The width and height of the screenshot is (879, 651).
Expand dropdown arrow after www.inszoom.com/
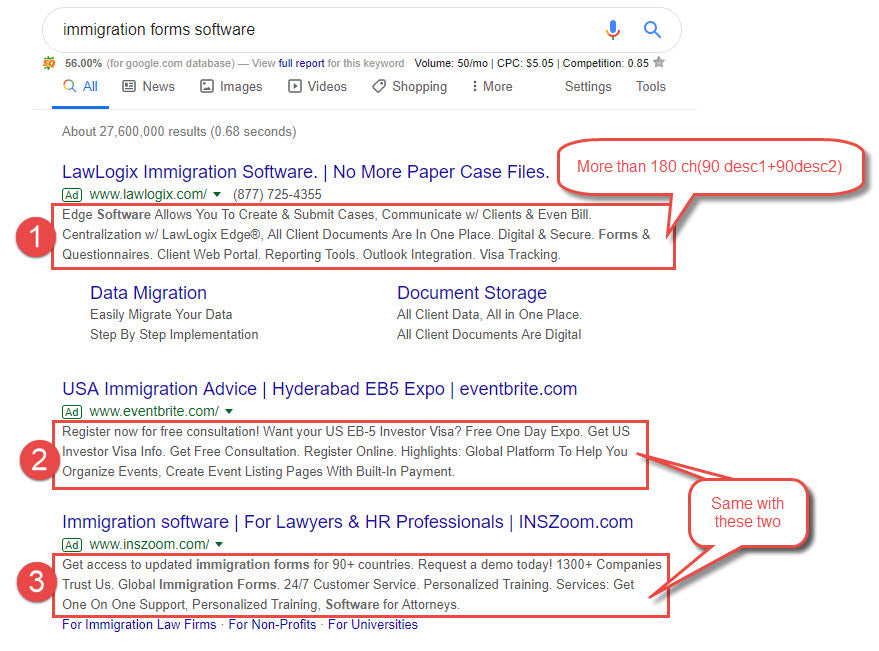click(219, 544)
